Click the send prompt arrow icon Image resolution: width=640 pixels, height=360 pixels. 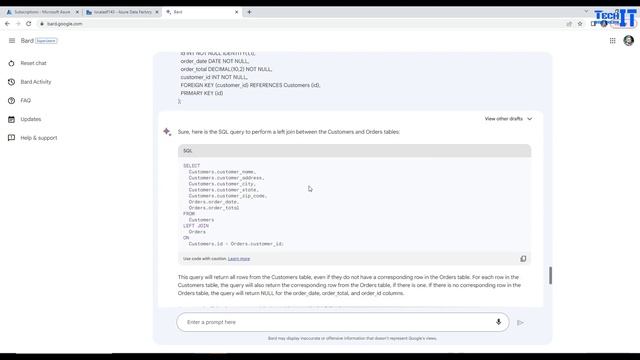(x=520, y=322)
